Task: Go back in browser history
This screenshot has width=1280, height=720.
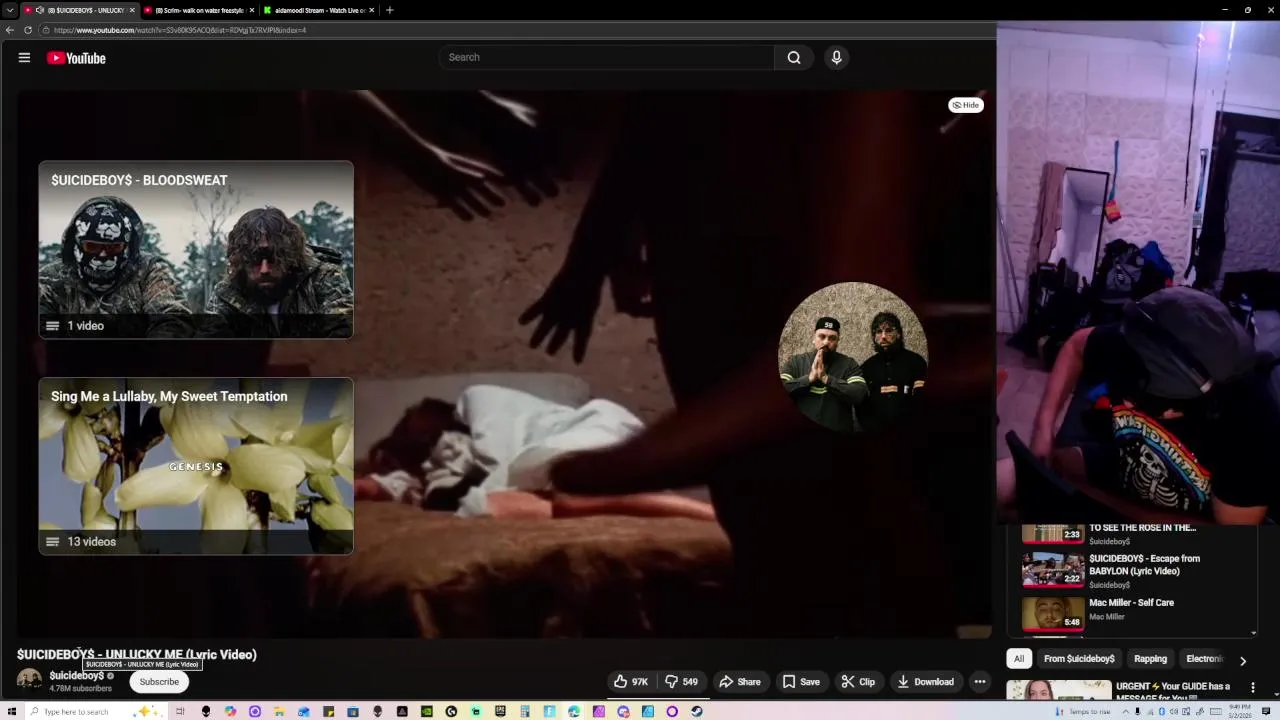Action: 10,30
